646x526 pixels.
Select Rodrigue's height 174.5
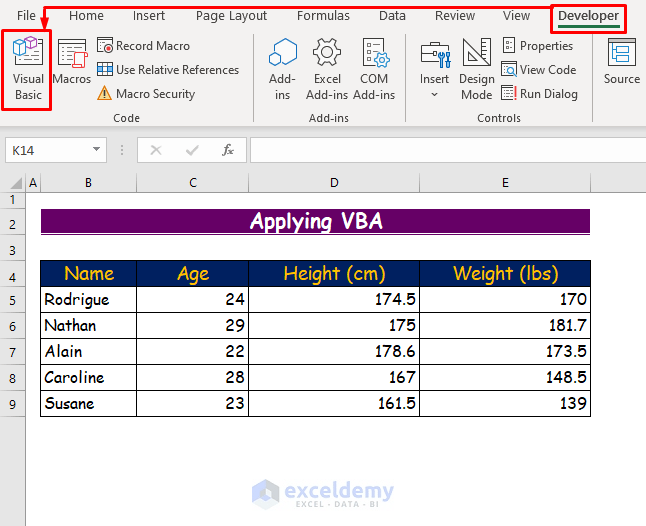tap(334, 299)
